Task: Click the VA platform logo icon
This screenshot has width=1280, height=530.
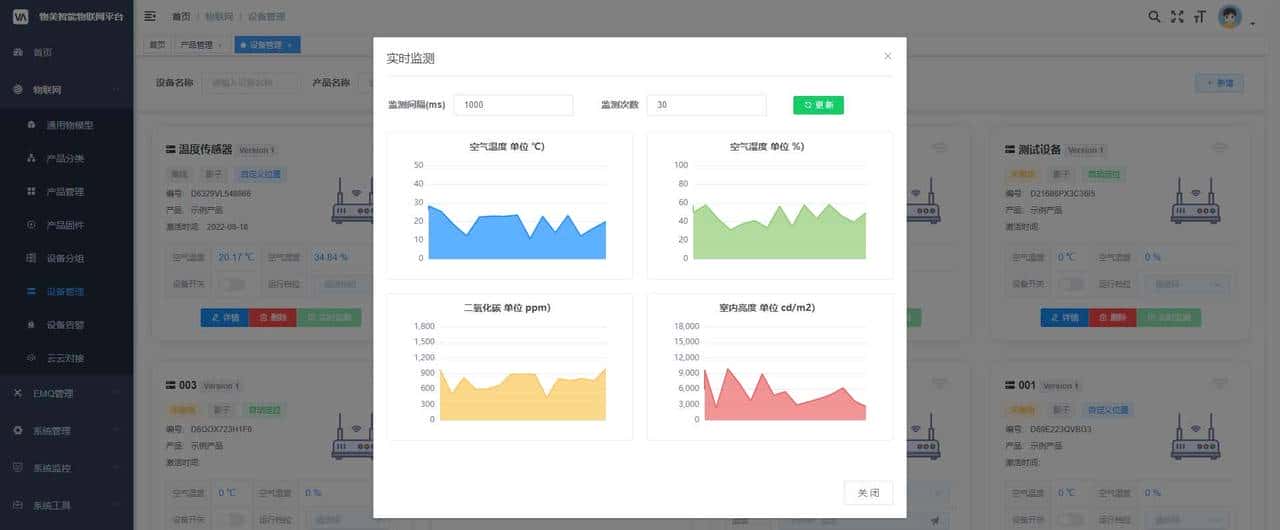Action: pyautogui.click(x=20, y=16)
